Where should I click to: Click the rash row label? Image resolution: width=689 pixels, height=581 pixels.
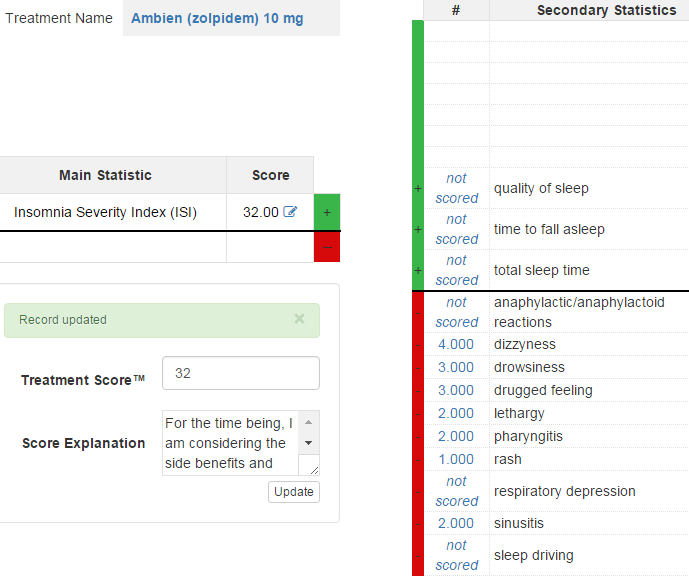pyautogui.click(x=508, y=459)
